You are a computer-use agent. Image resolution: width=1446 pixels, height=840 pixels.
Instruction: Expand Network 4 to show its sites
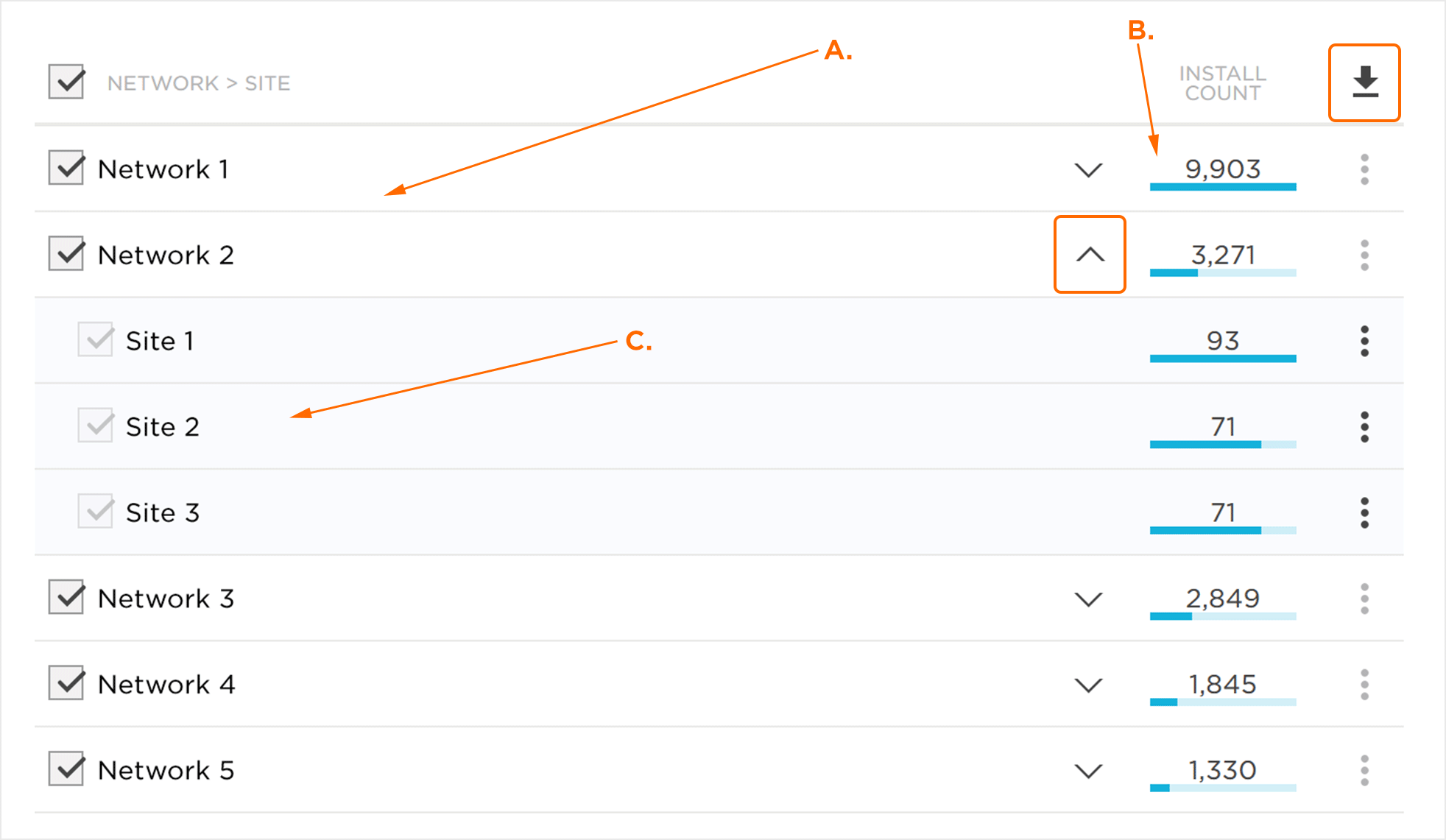1088,685
